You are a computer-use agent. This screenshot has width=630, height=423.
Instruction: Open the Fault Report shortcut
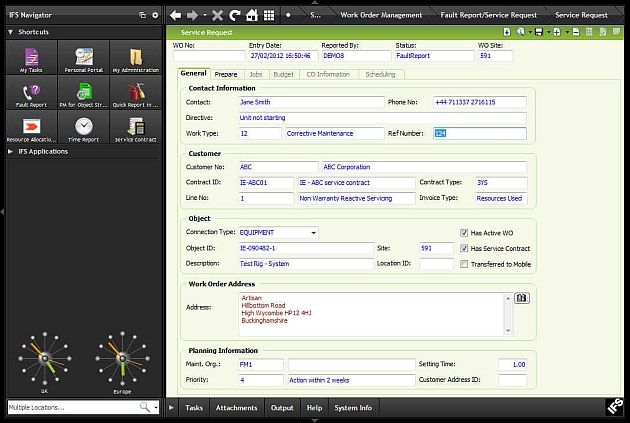pos(31,92)
